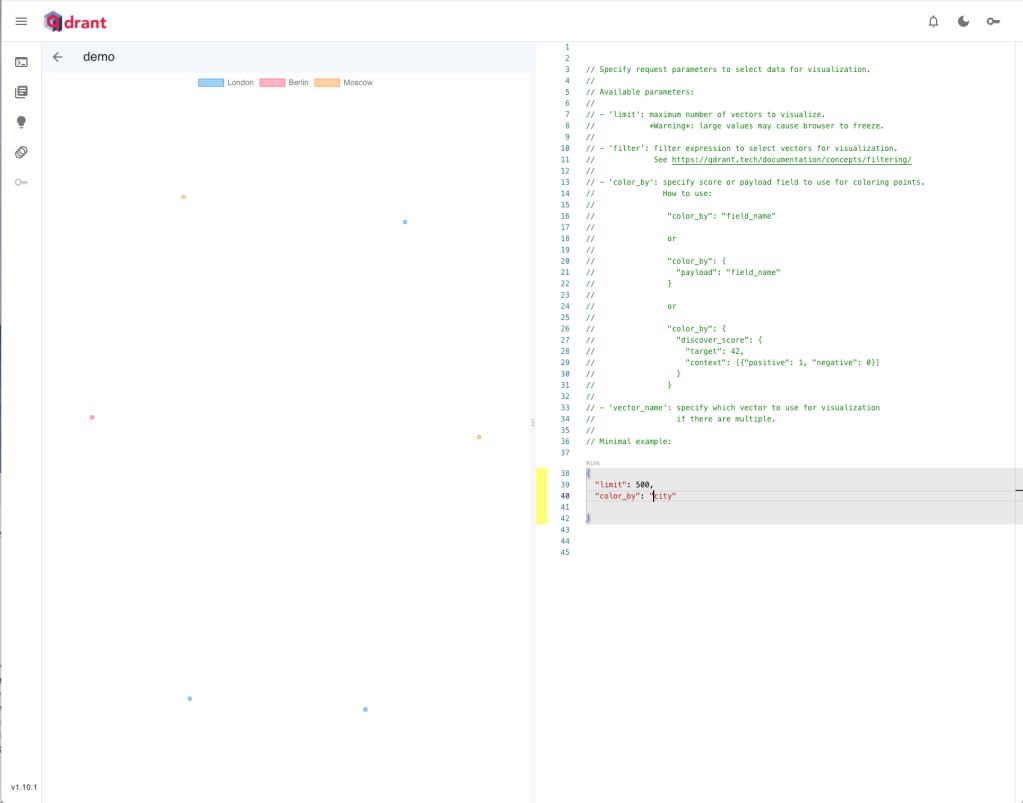Image resolution: width=1023 pixels, height=803 pixels.
Task: Toggle Moscow legend color swatch
Action: point(327,83)
